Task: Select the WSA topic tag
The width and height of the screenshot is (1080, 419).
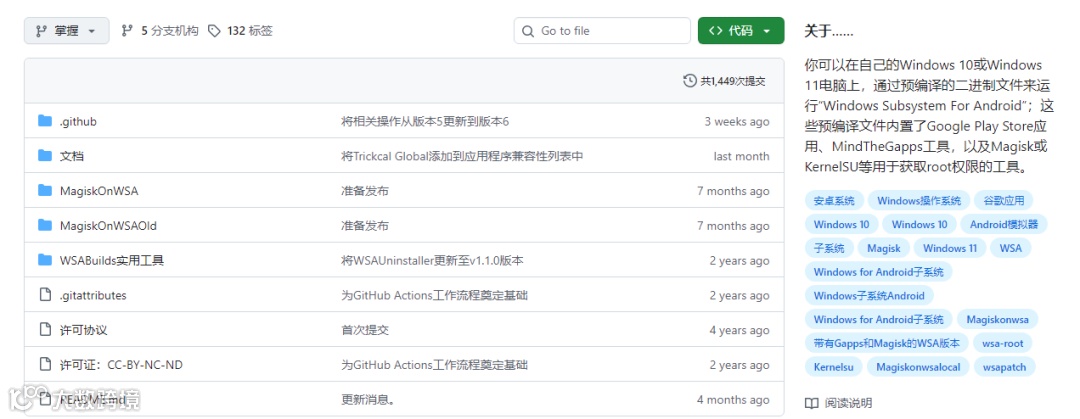Action: pos(1010,248)
